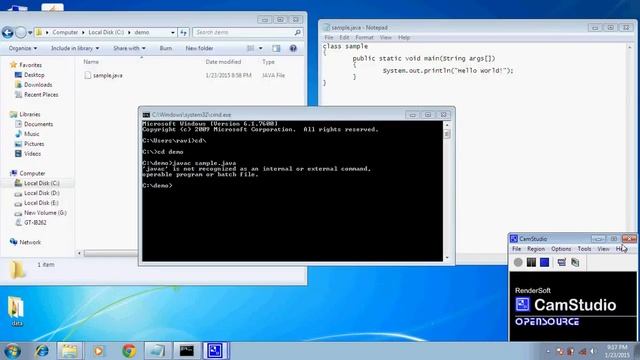Open Share with dropdown

tap(129, 48)
